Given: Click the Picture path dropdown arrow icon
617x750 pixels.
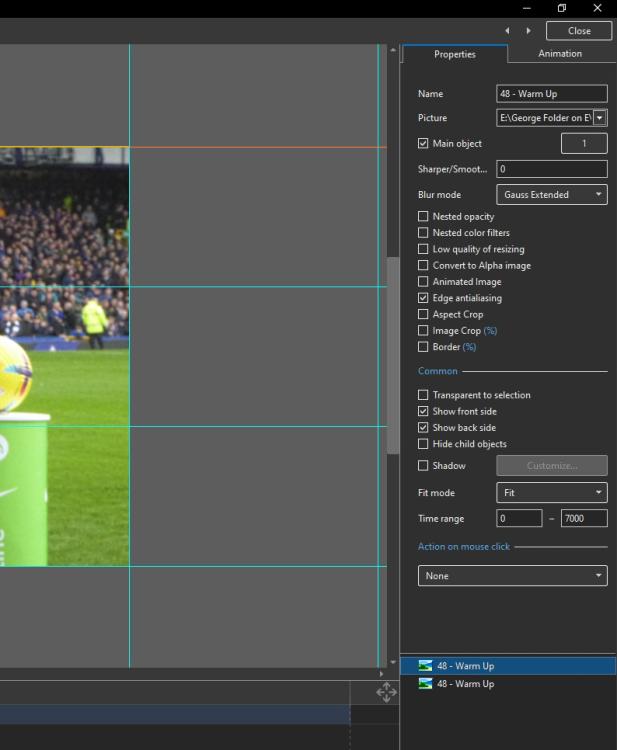Looking at the screenshot, I should pos(599,118).
